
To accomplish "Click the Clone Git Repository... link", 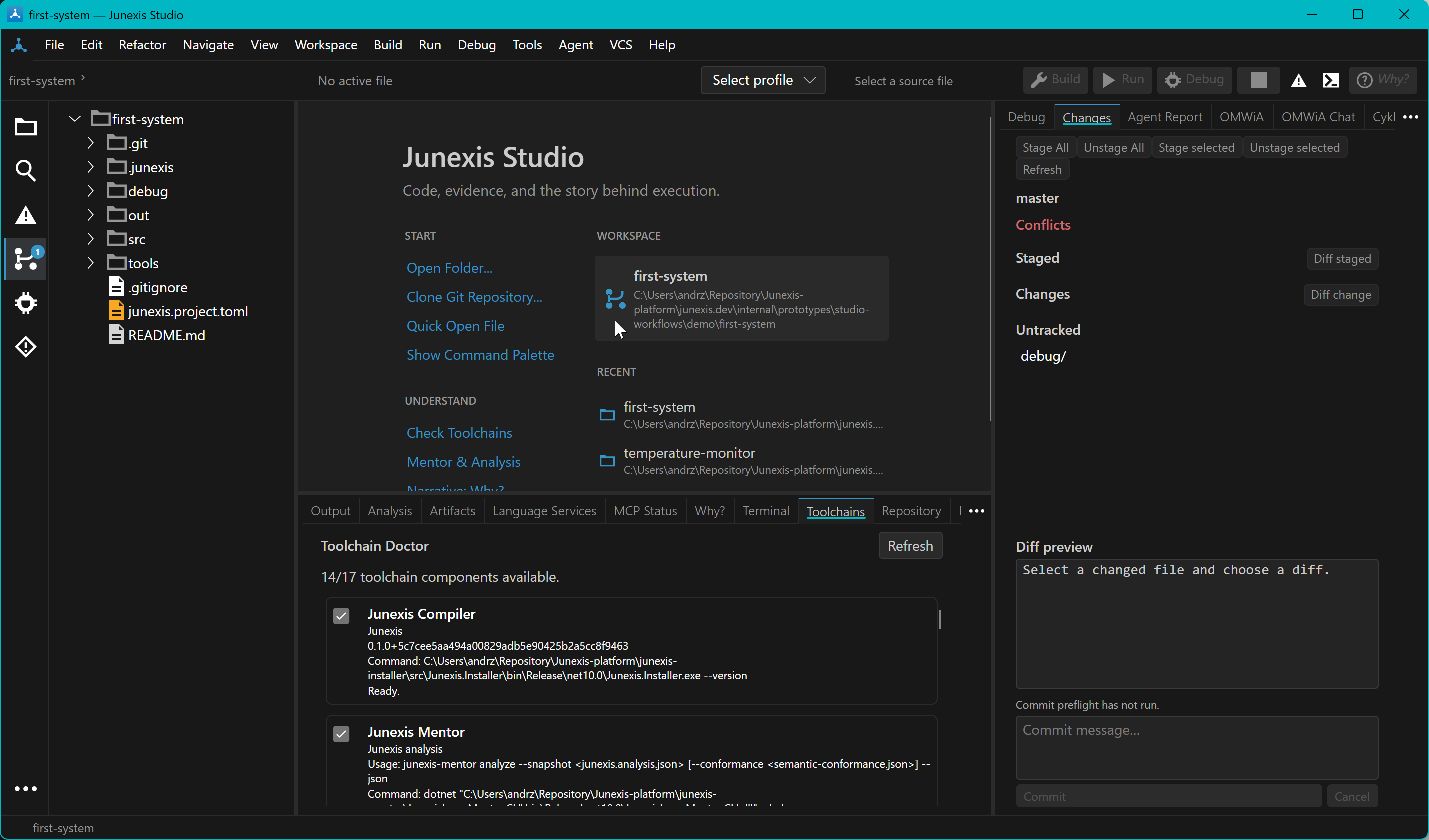I will click(x=474, y=297).
